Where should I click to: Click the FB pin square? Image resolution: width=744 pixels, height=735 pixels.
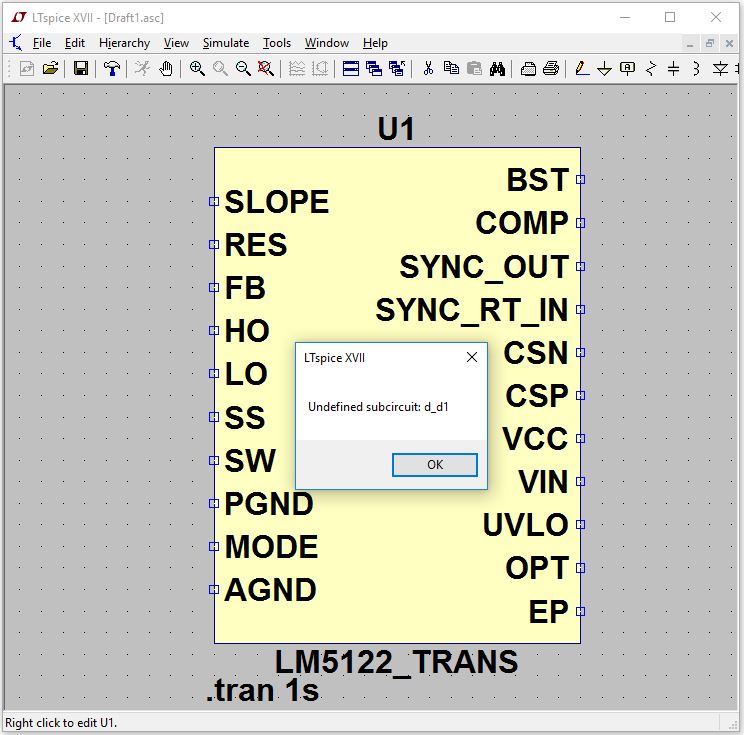214,288
